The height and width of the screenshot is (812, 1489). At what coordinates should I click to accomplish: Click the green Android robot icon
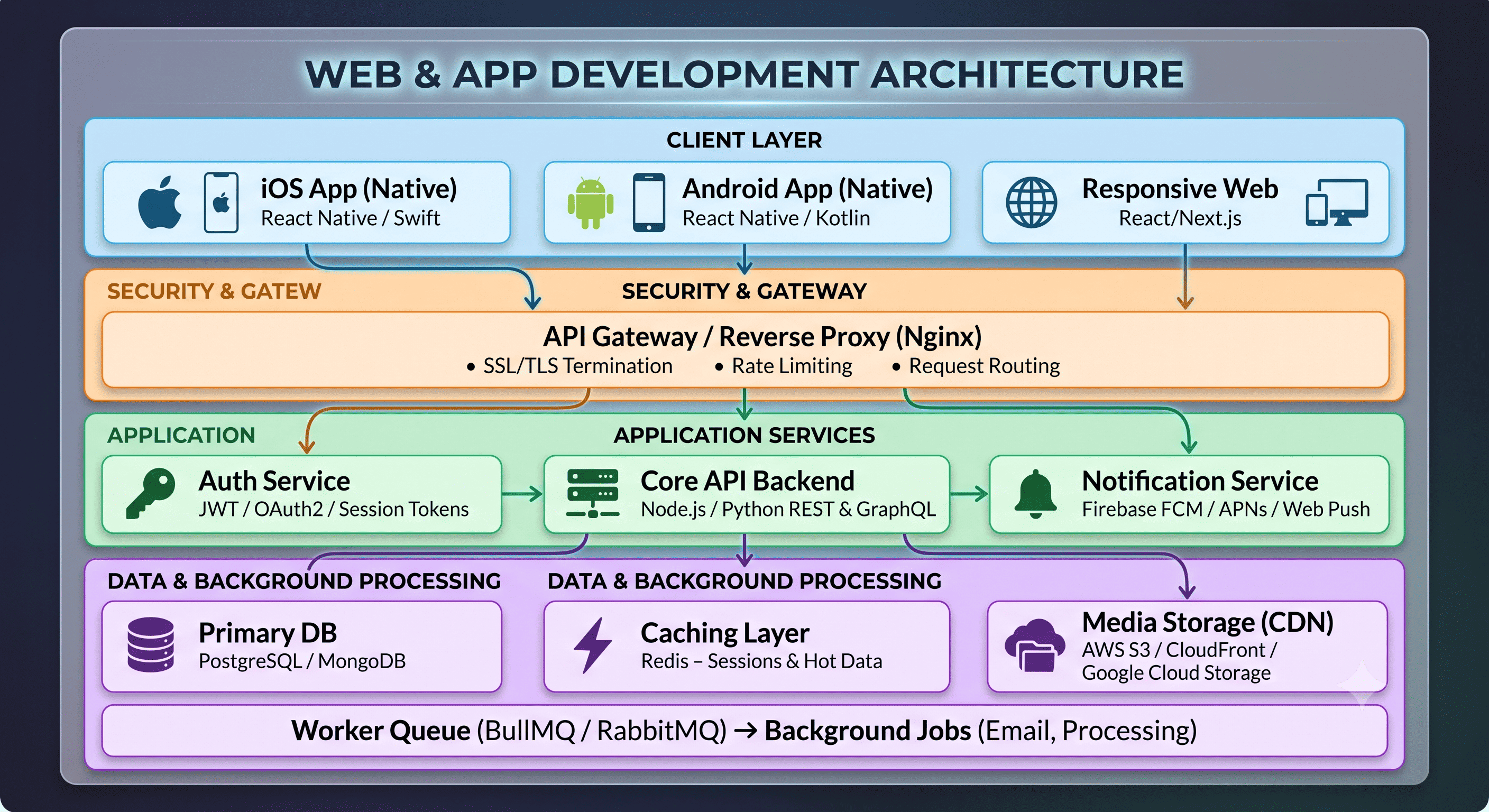590,204
